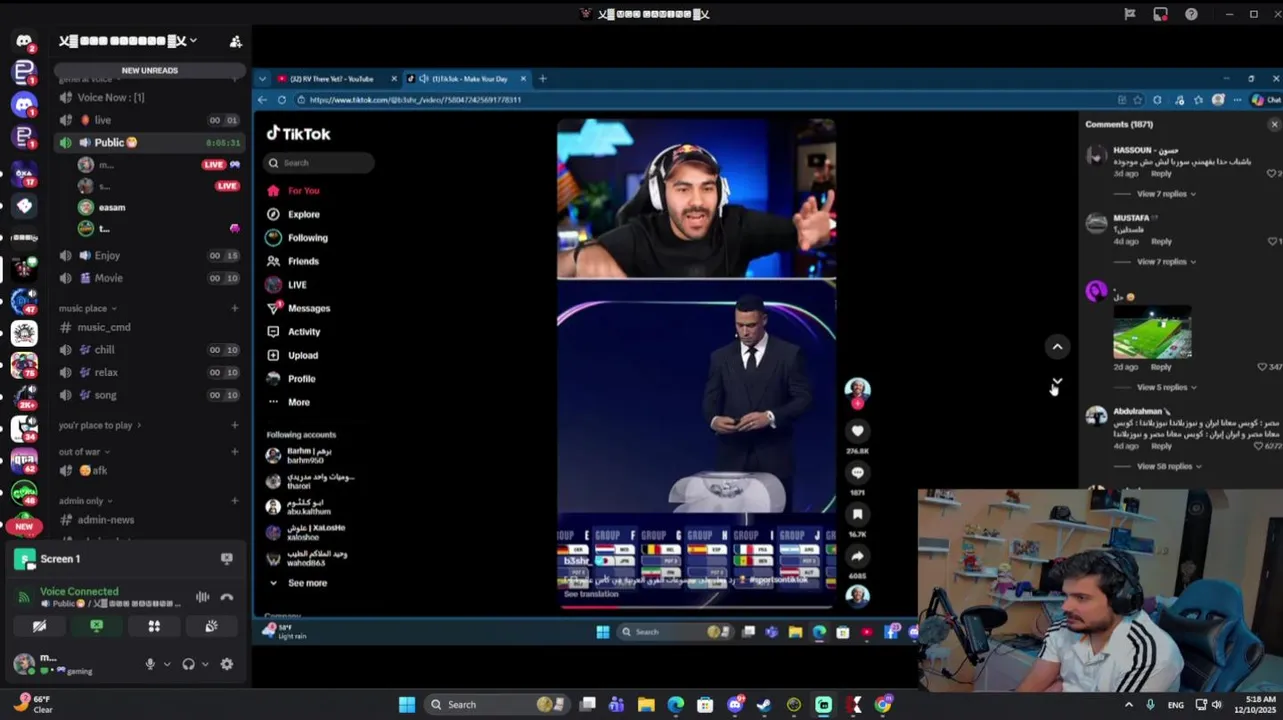
Task: Open Copilot Chat in browser toolbar
Action: coord(1266,100)
